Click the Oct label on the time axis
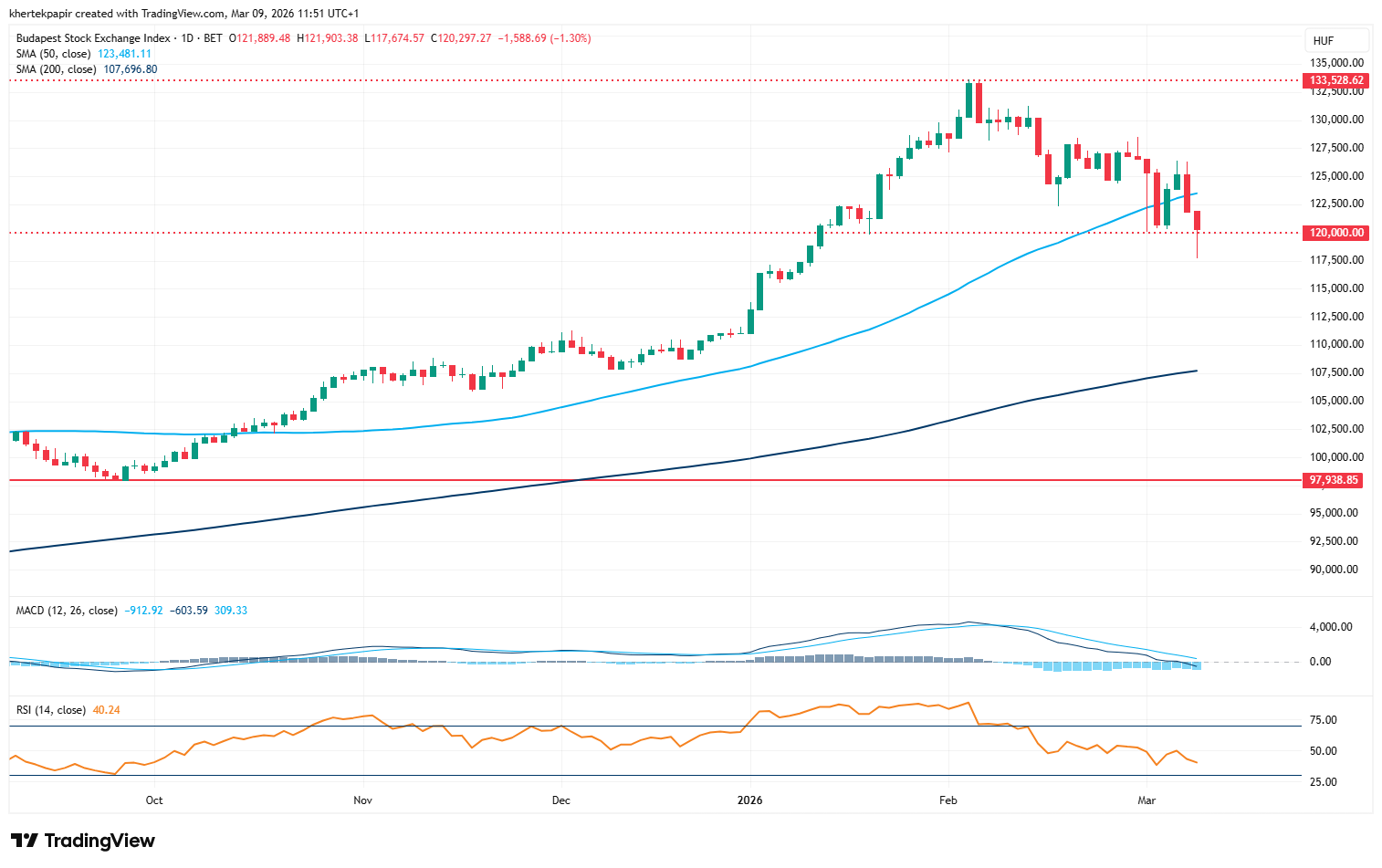Viewport: 1382px width, 868px height. point(154,800)
